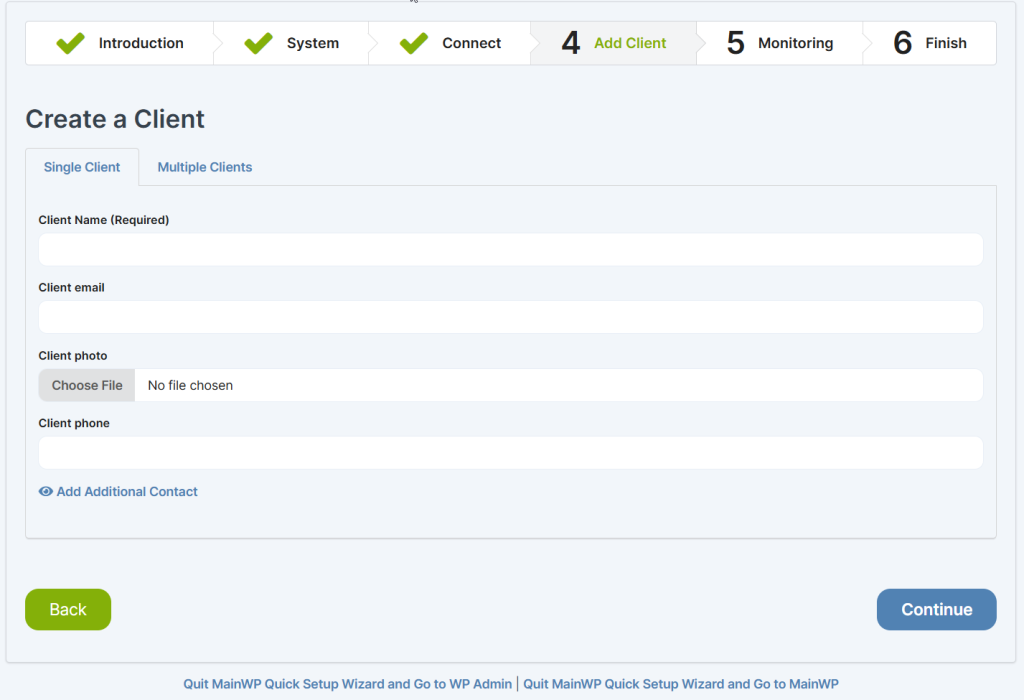Click the Choose File button for client photo

click(x=86, y=385)
